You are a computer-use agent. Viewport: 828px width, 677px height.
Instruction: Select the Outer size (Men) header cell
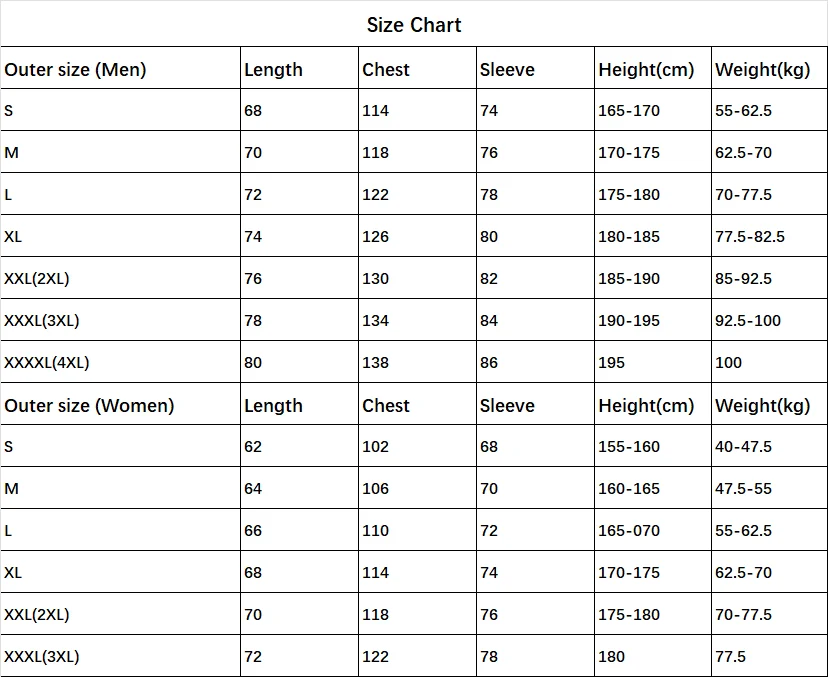[x=75, y=70]
